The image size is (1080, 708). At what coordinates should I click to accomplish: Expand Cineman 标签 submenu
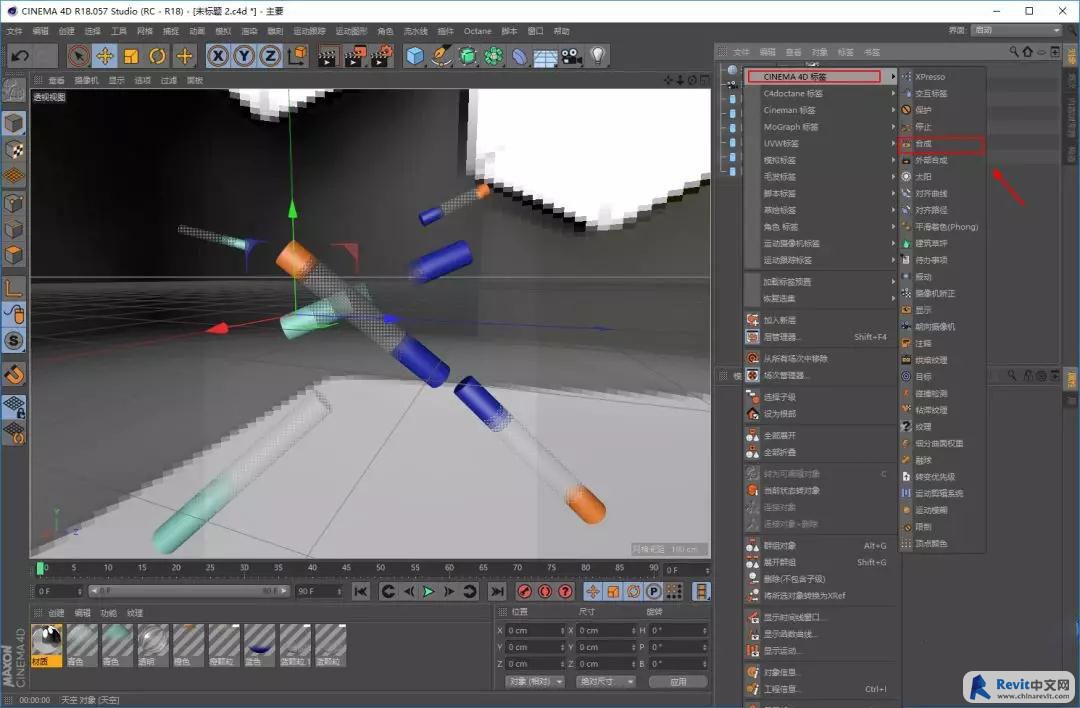820,110
